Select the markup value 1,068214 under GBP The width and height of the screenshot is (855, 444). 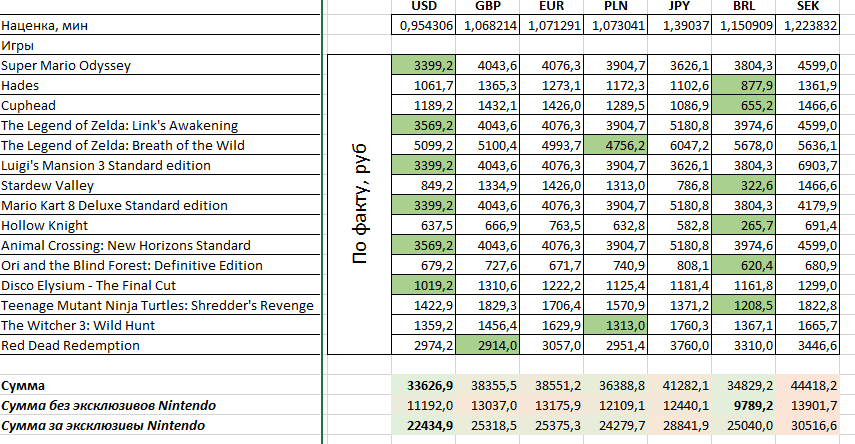[x=487, y=25]
